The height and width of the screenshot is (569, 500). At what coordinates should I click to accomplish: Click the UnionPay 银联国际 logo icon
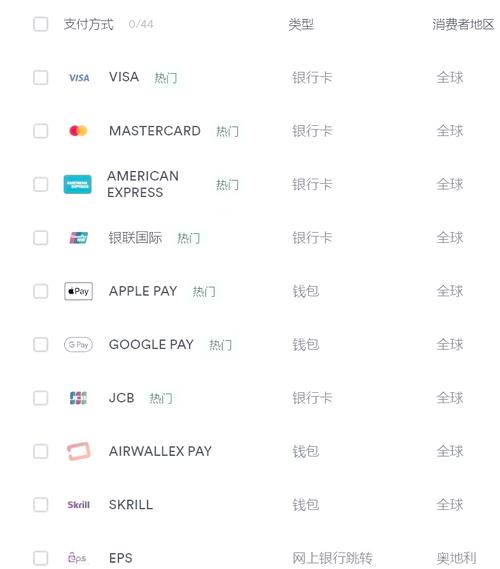coord(78,238)
